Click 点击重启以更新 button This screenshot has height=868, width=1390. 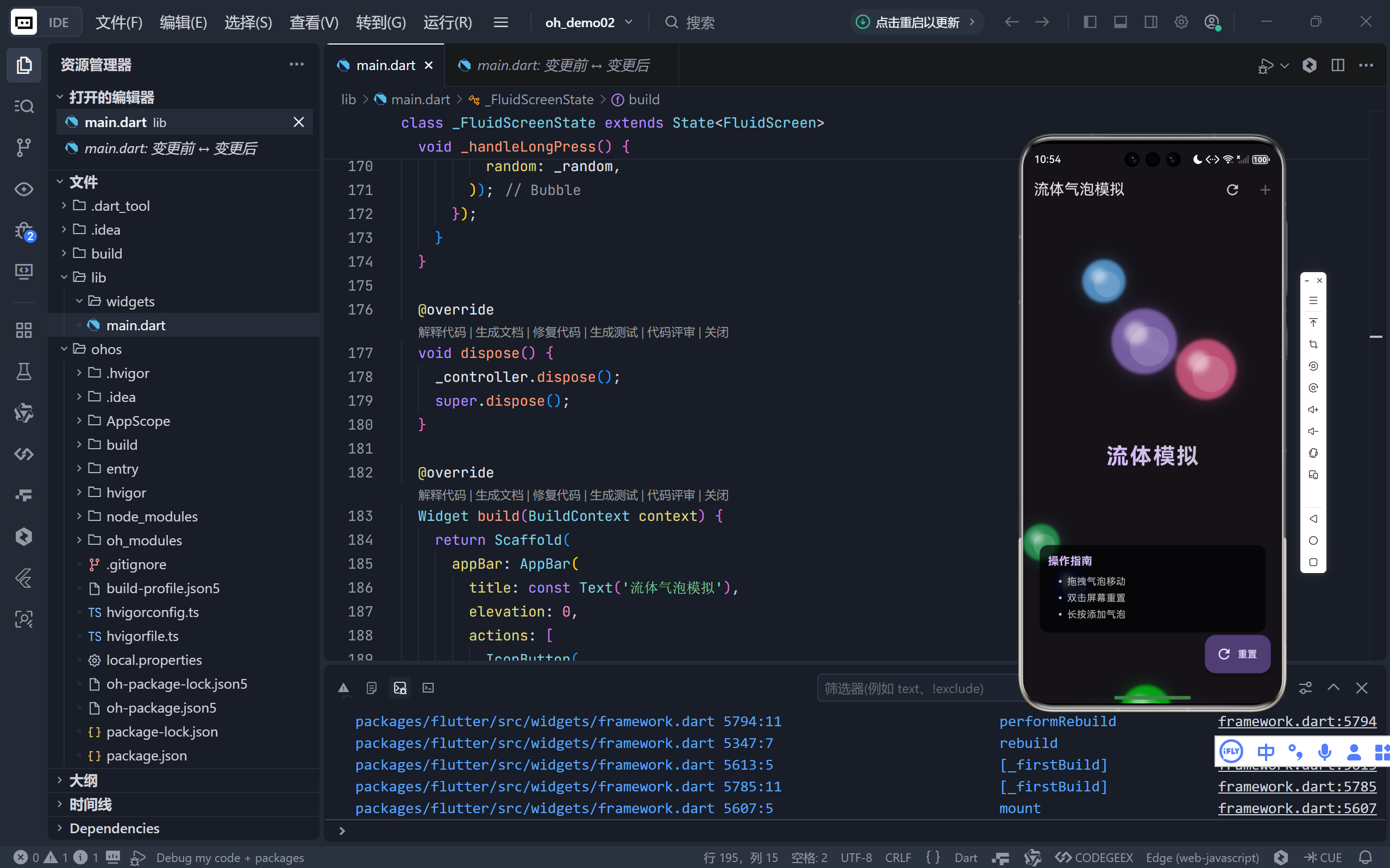pos(916,22)
